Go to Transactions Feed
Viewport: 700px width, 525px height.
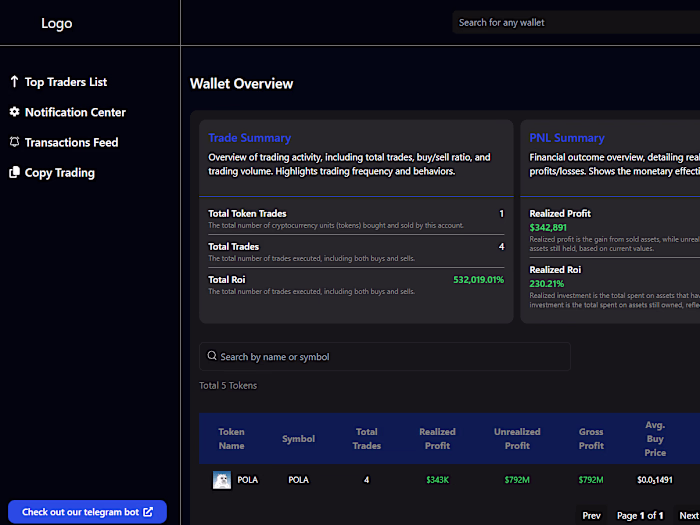[71, 142]
